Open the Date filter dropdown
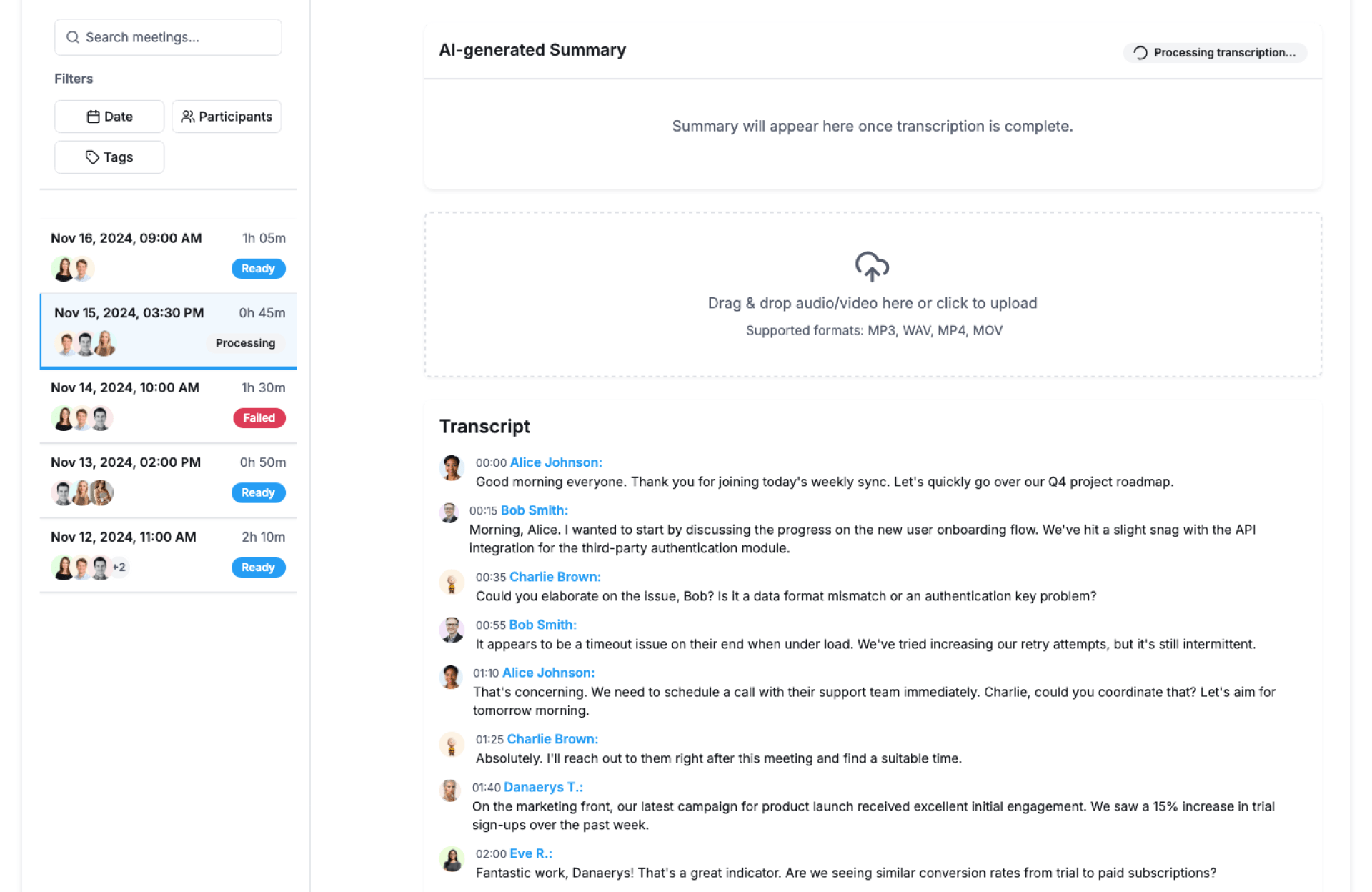This screenshot has width=1372, height=892. (x=109, y=117)
